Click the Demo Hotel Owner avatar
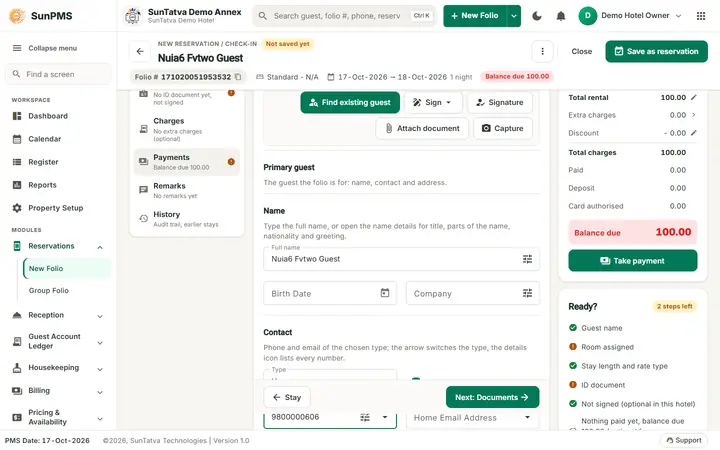 [x=587, y=16]
